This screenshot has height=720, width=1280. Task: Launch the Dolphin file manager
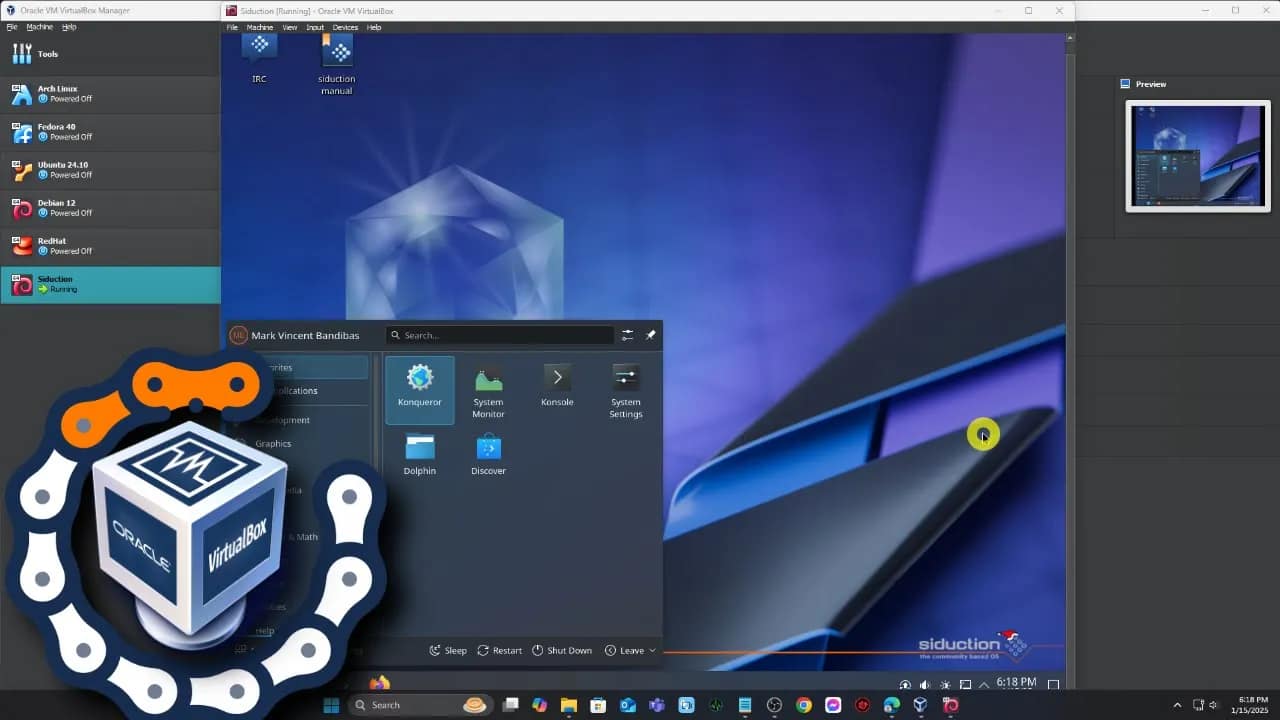[x=419, y=454]
